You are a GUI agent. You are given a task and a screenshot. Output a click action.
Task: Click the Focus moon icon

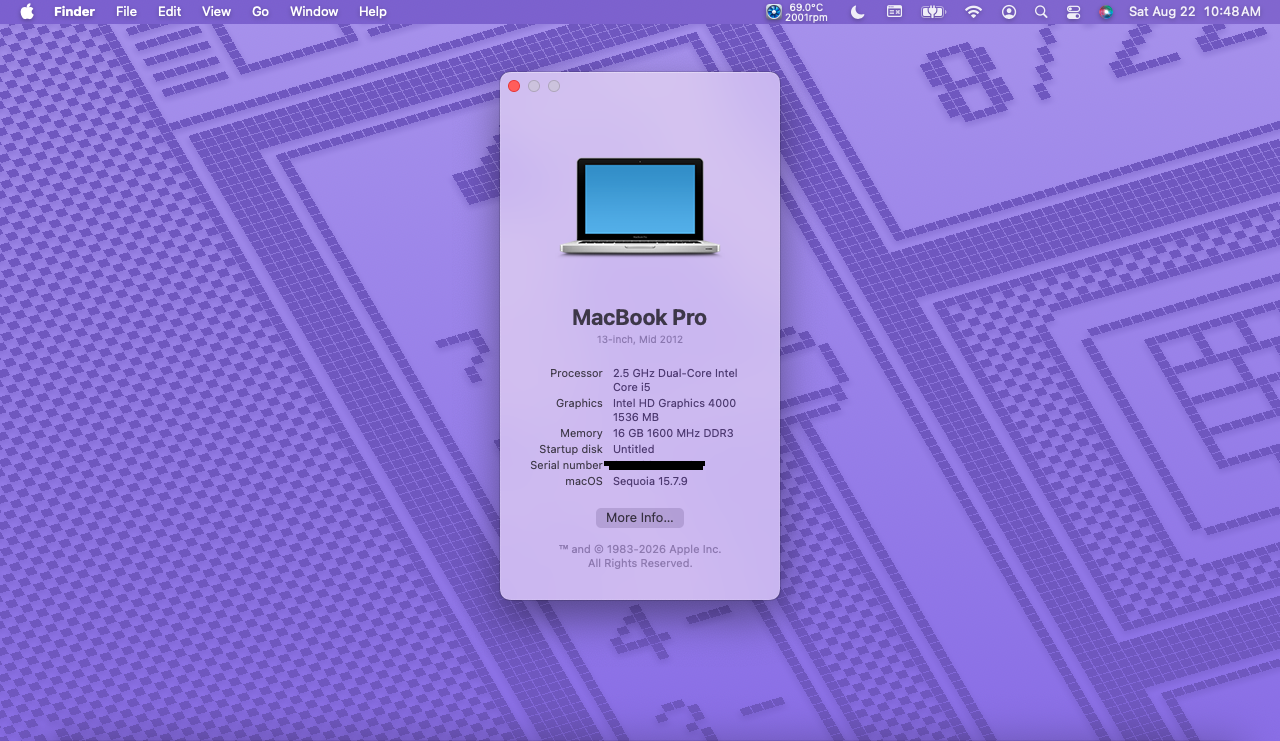[858, 12]
